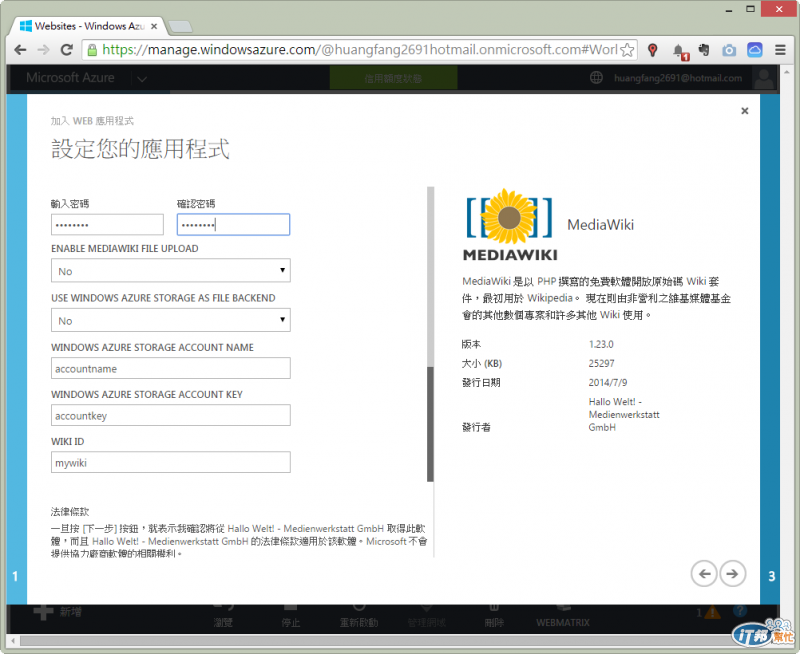
Task: Click the MediaWiki title text
Action: coord(601,224)
